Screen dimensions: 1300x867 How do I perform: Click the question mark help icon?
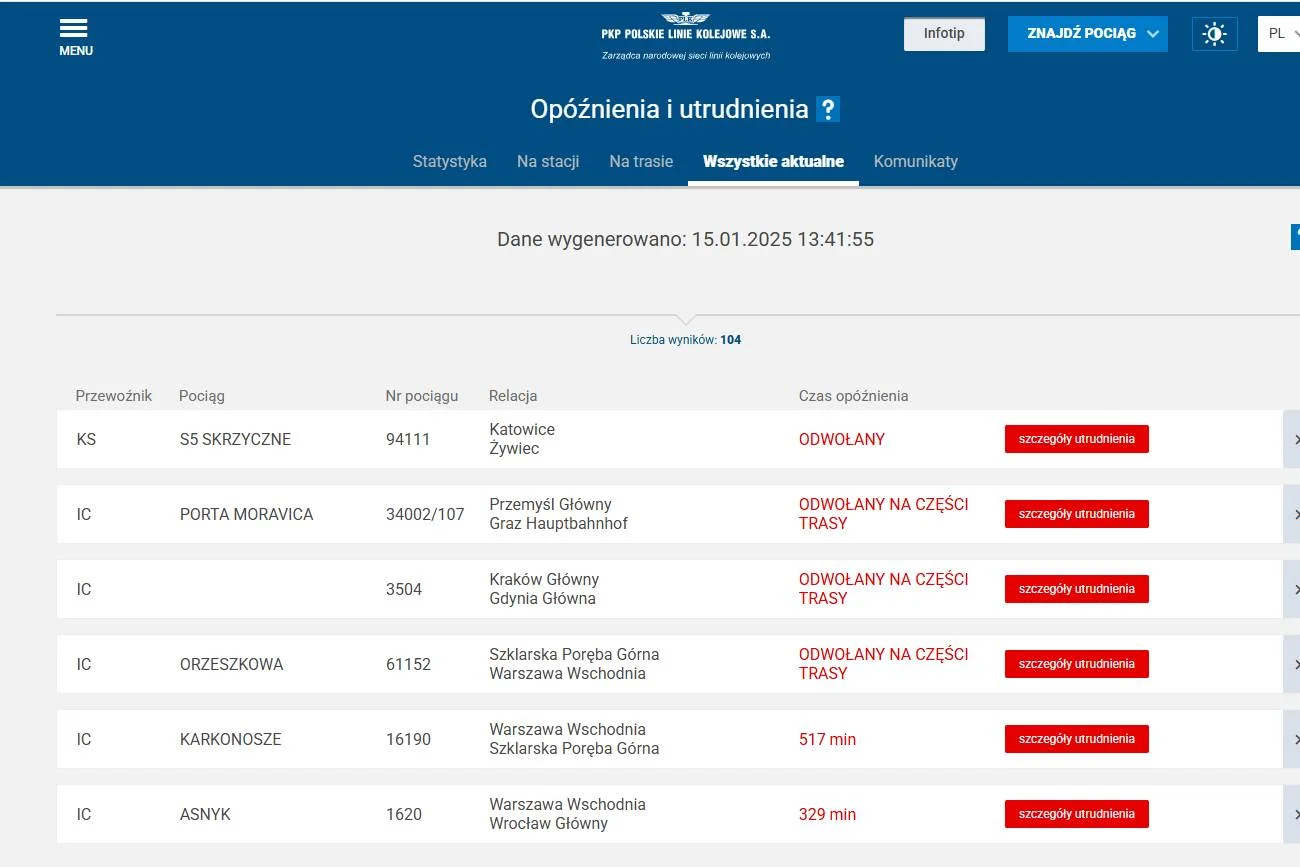pos(827,109)
